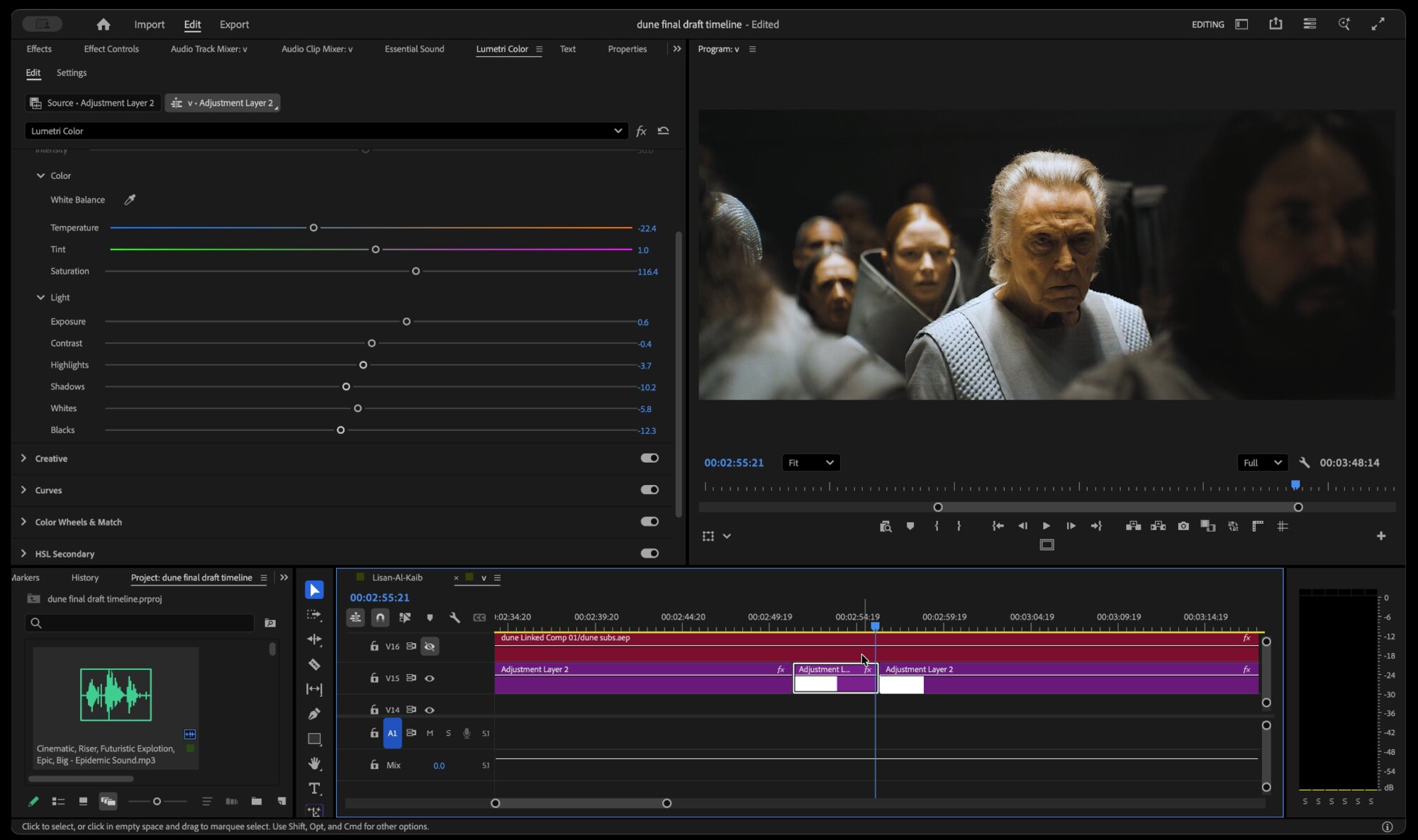Screen dimensions: 1418x840
Task: Click Mark In bracket icon
Action: tap(937, 526)
